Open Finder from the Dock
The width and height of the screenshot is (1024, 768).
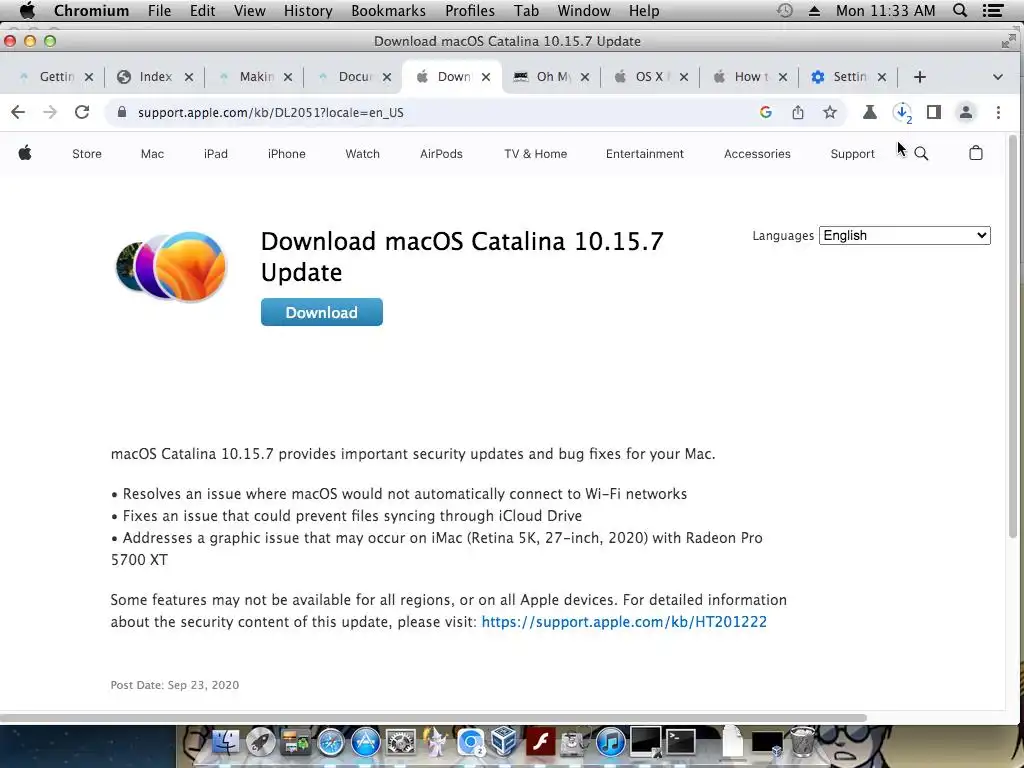pos(225,742)
